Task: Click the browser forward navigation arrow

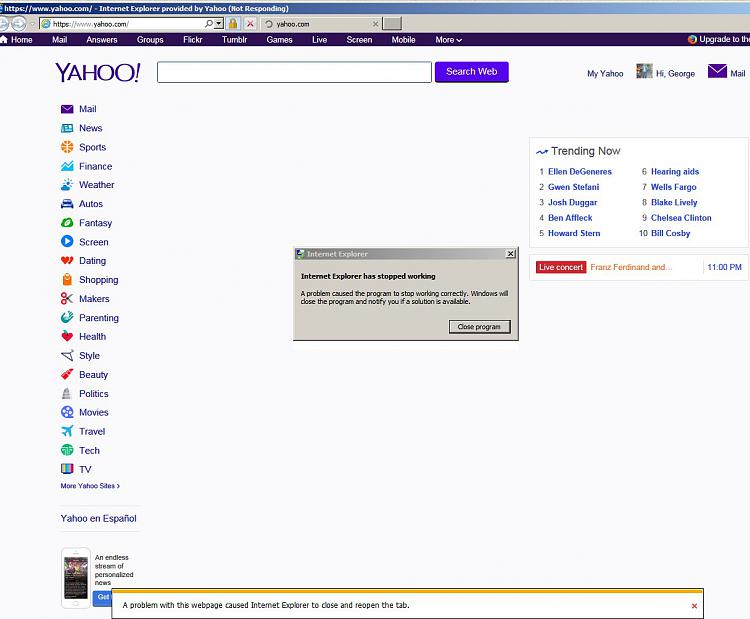Action: pos(18,23)
